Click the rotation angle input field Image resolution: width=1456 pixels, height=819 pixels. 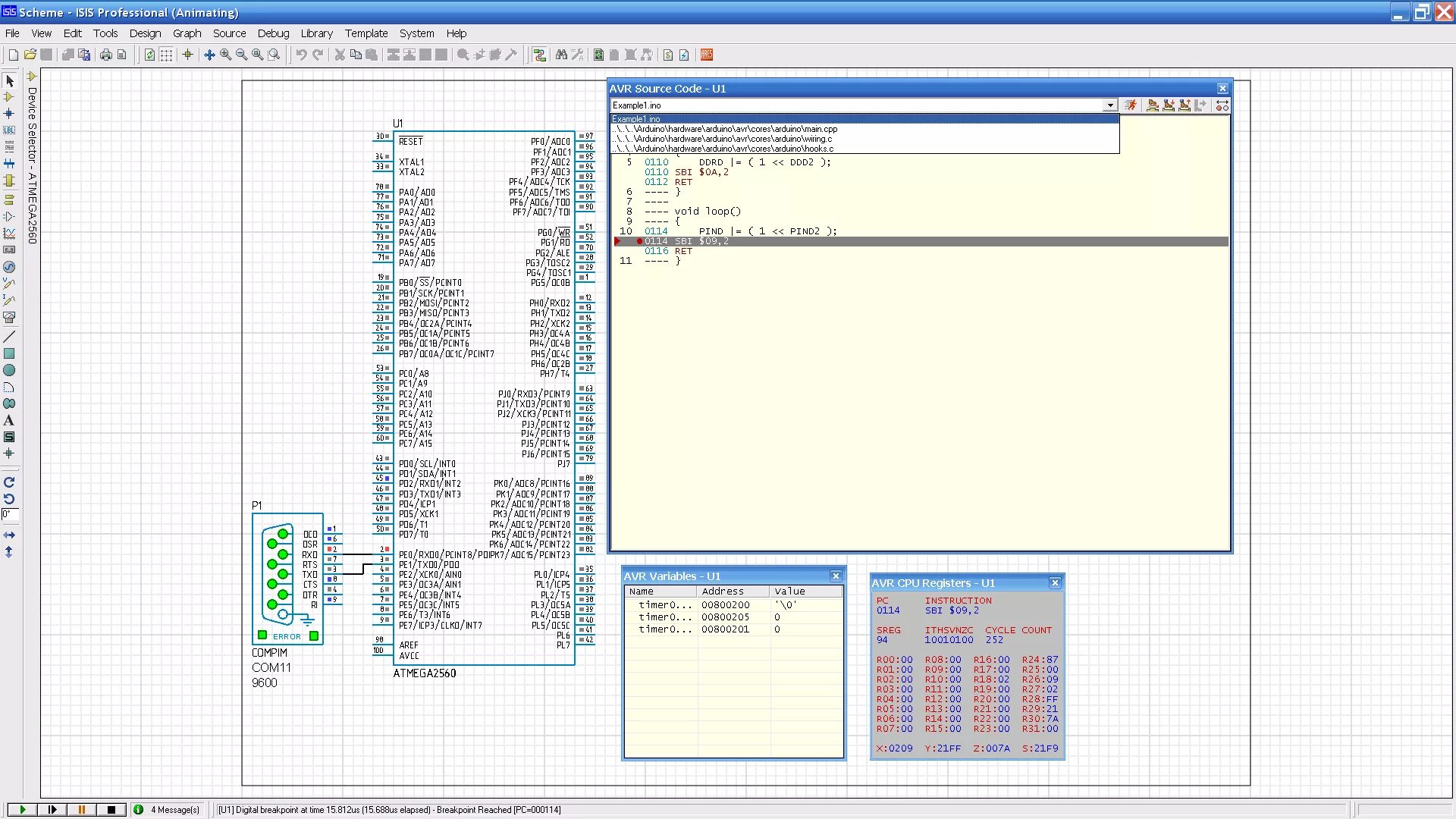point(9,515)
